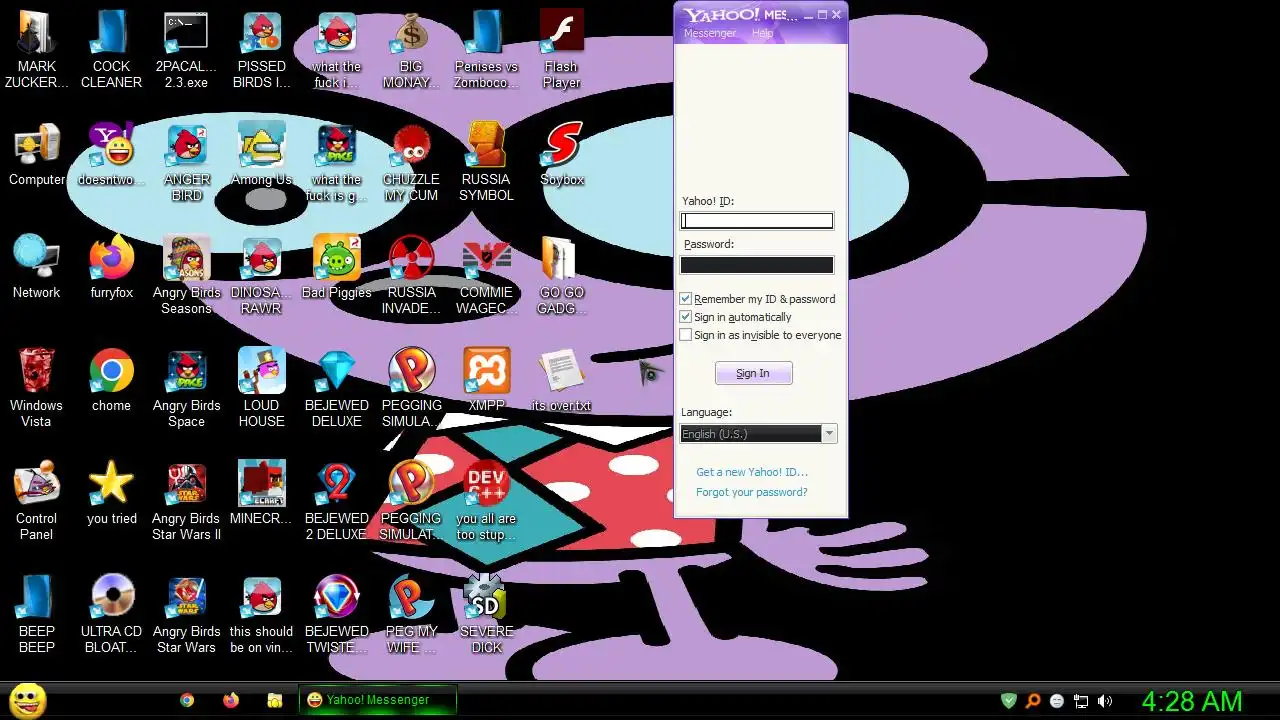Click the Sign In button
This screenshot has height=720, width=1280.
[x=753, y=373]
